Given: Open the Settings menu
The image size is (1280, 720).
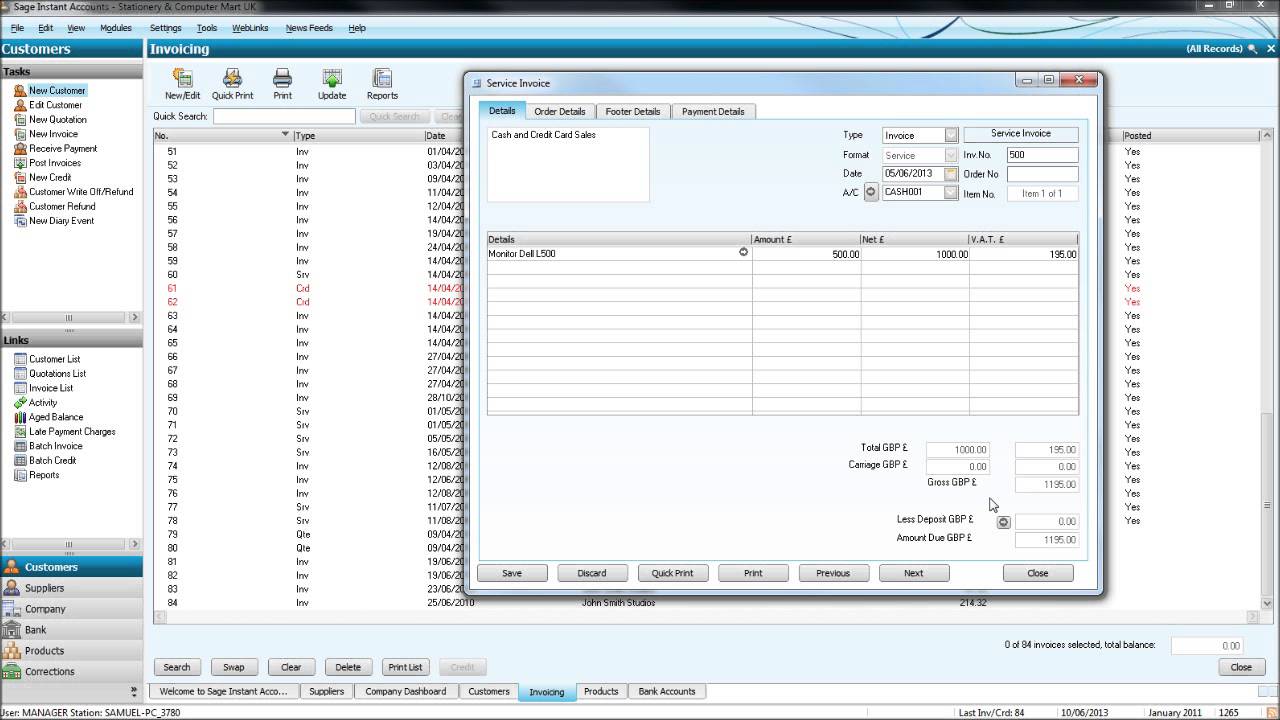Looking at the screenshot, I should point(165,28).
